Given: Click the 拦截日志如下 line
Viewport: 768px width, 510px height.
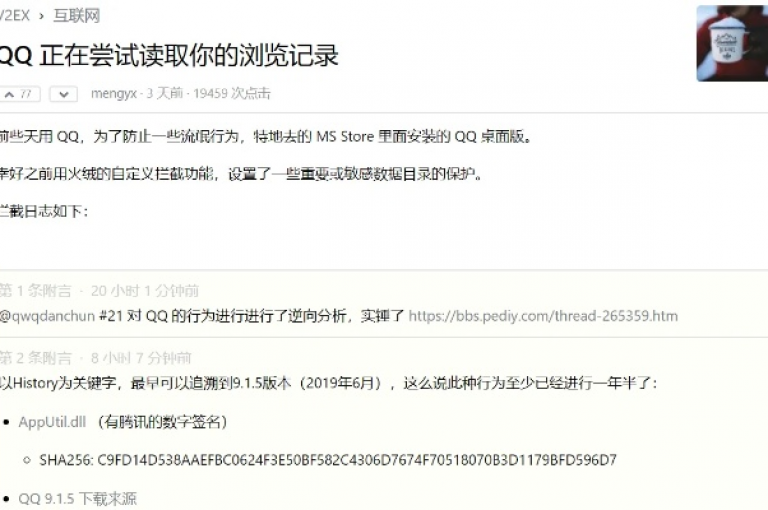Looking at the screenshot, I should [44, 211].
